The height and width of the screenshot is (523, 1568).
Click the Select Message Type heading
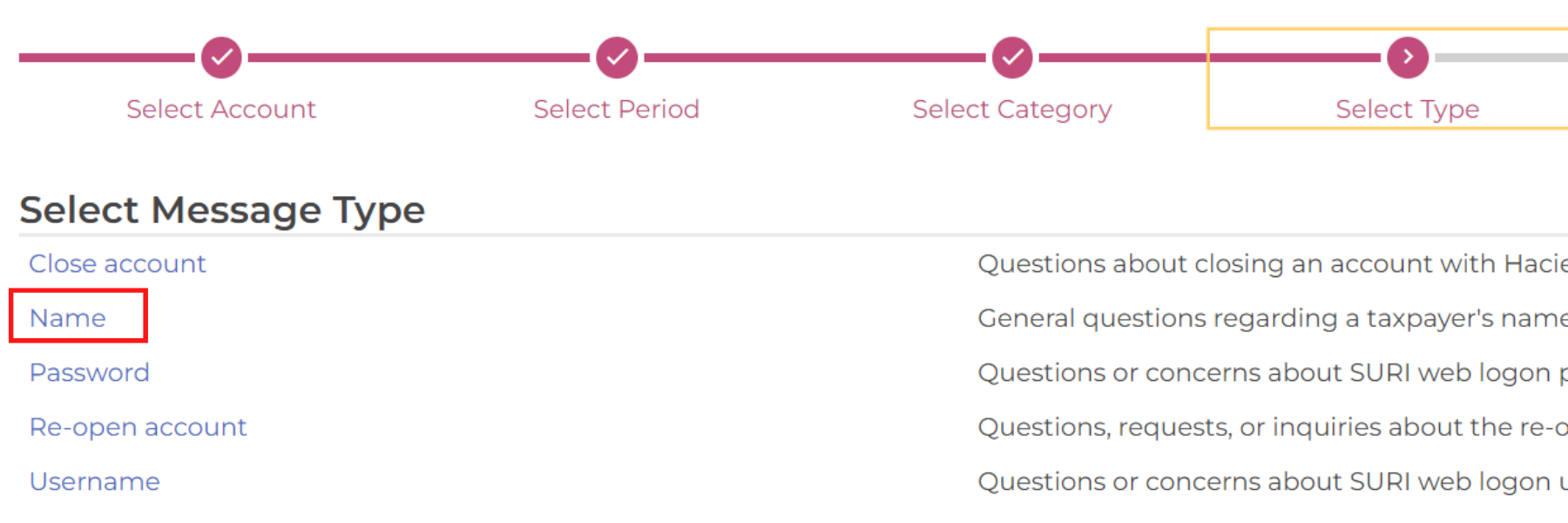(x=223, y=210)
